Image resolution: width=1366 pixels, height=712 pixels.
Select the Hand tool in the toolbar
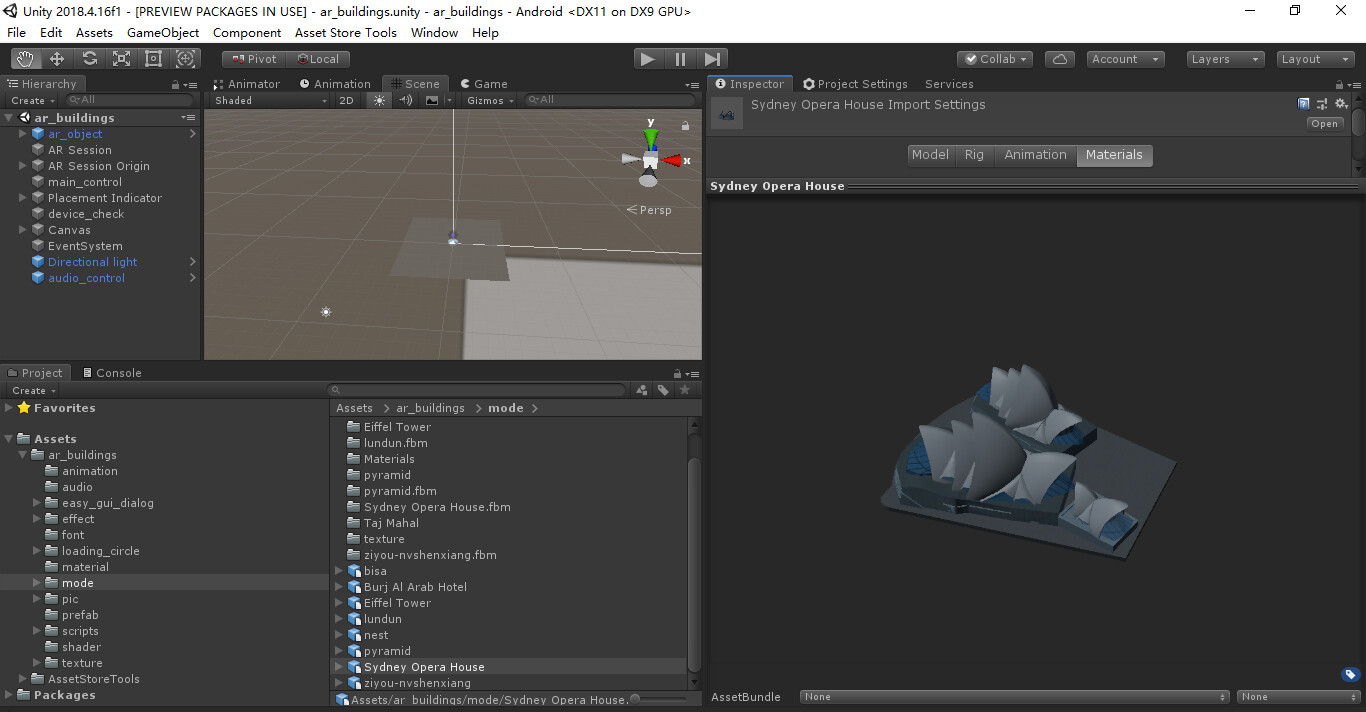point(25,59)
